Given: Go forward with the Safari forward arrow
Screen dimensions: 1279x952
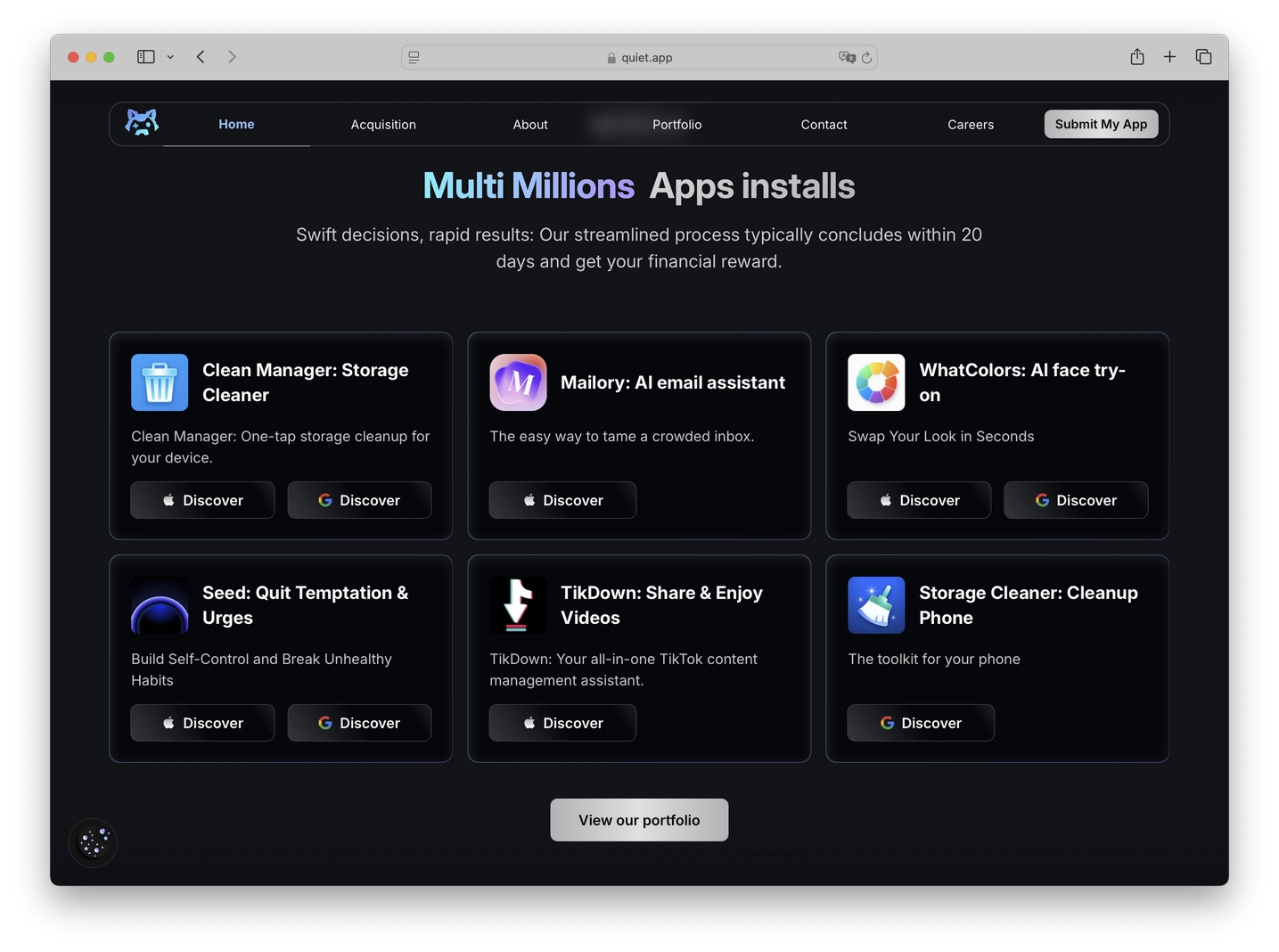Looking at the screenshot, I should pyautogui.click(x=232, y=57).
